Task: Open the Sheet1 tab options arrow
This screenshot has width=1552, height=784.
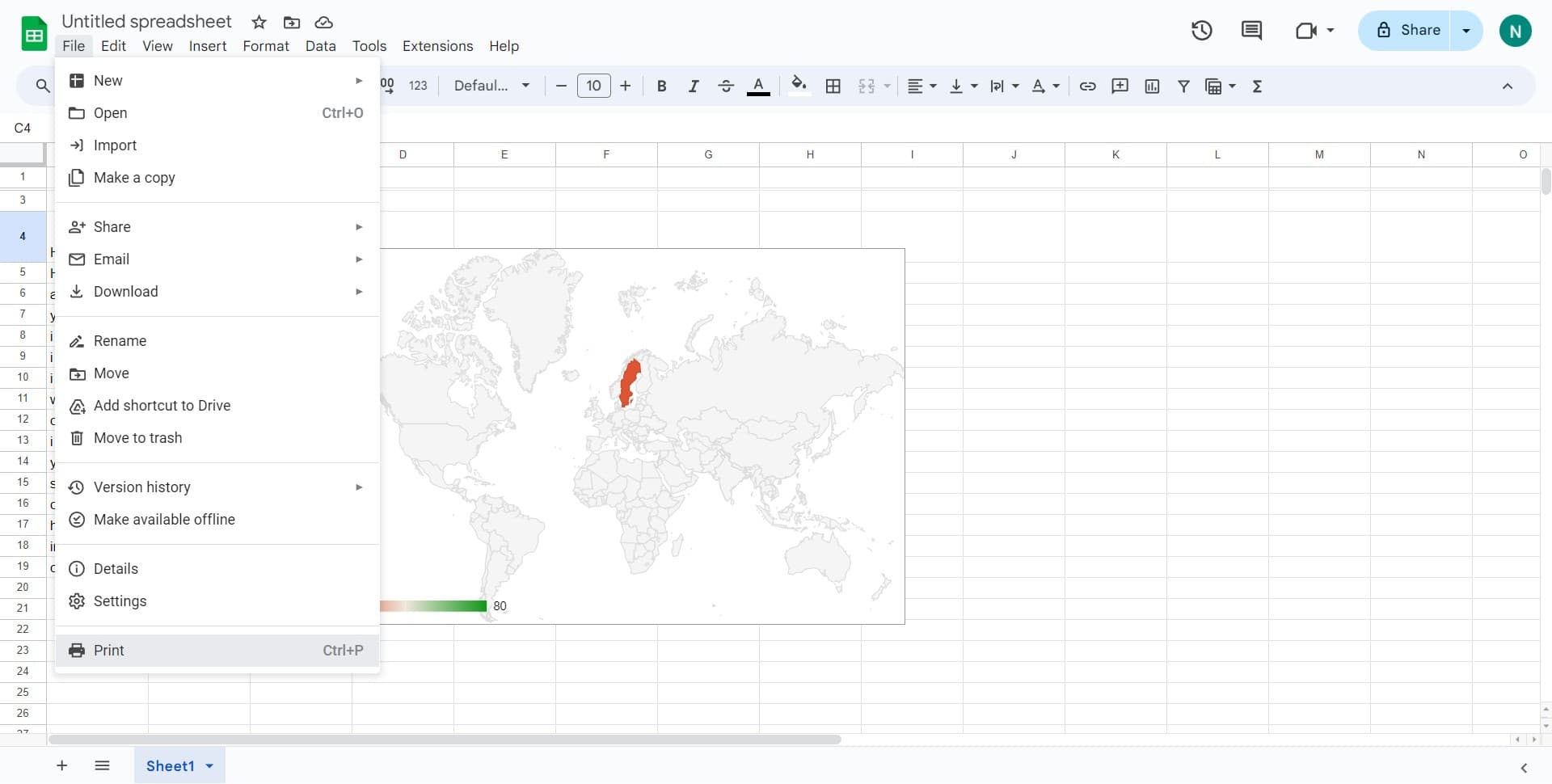Action: 209,766
